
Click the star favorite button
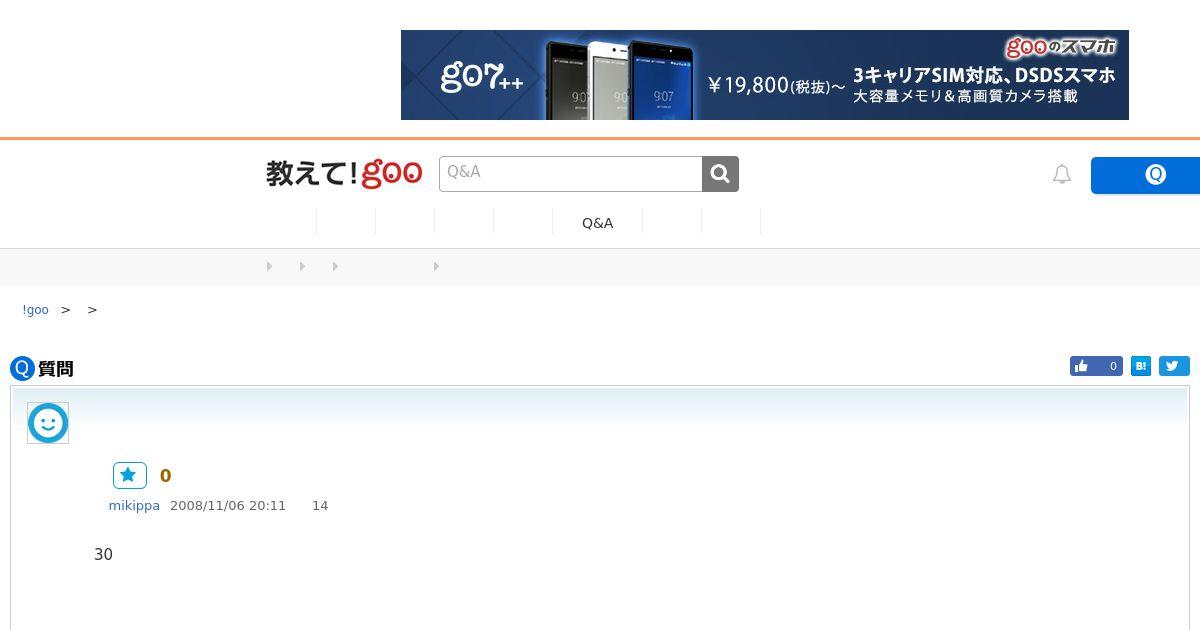[130, 475]
